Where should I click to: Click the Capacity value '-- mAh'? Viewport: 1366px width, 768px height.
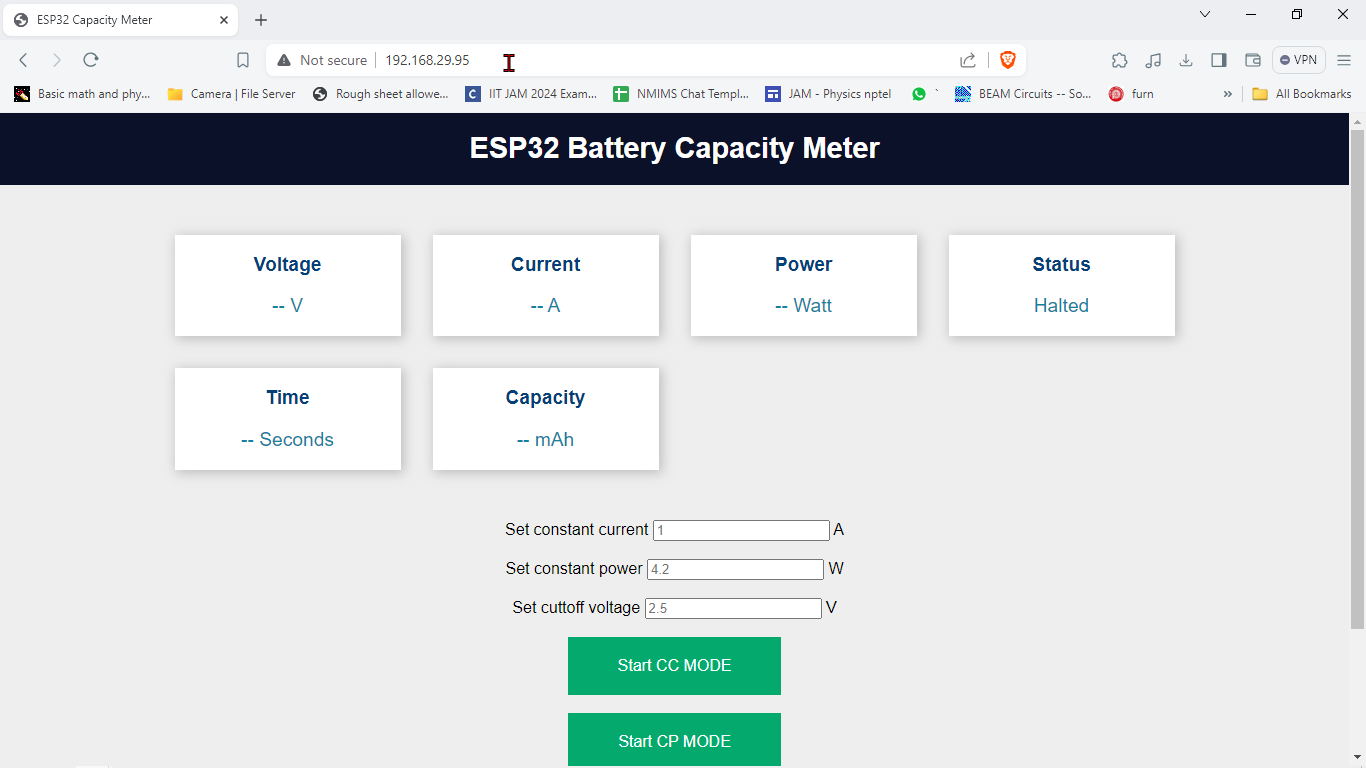tap(546, 440)
